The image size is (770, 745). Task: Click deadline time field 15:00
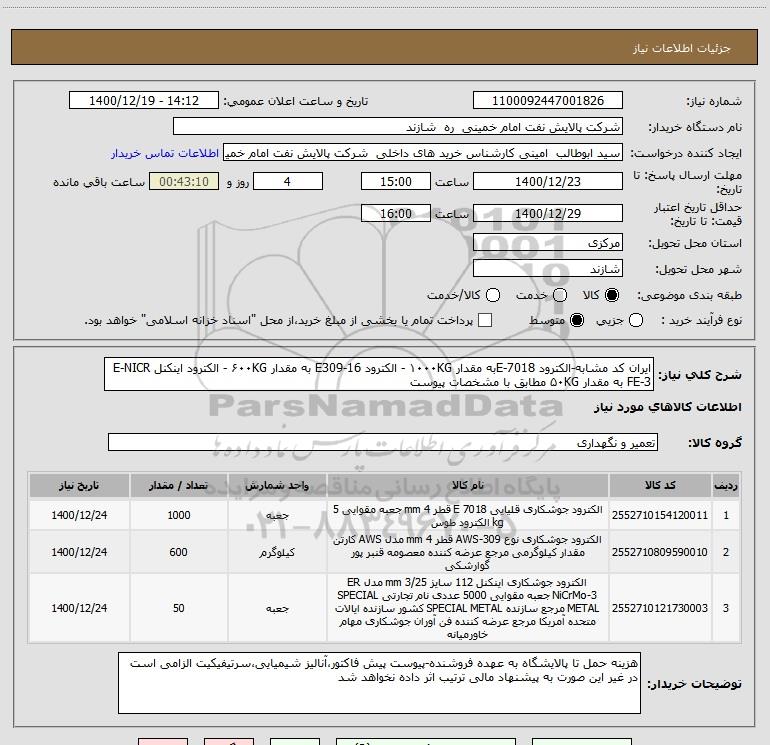[x=396, y=182]
